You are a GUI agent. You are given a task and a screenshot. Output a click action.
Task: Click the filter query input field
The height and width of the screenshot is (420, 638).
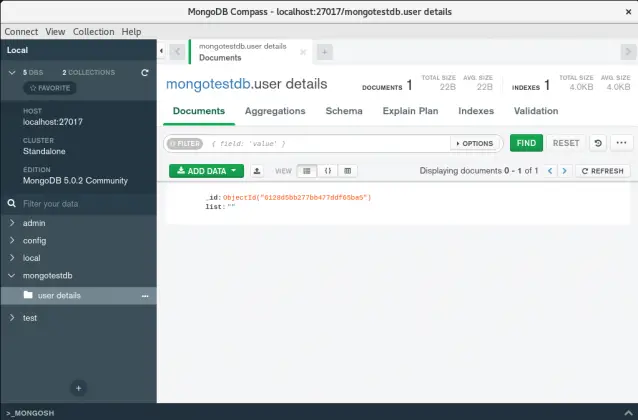(x=328, y=143)
